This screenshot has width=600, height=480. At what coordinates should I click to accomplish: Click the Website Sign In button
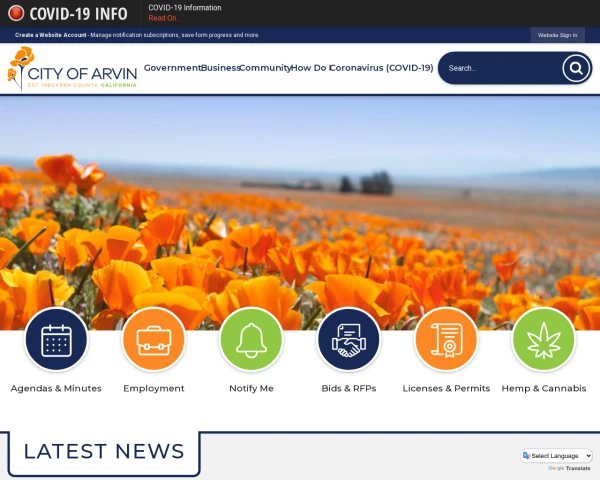click(x=558, y=35)
